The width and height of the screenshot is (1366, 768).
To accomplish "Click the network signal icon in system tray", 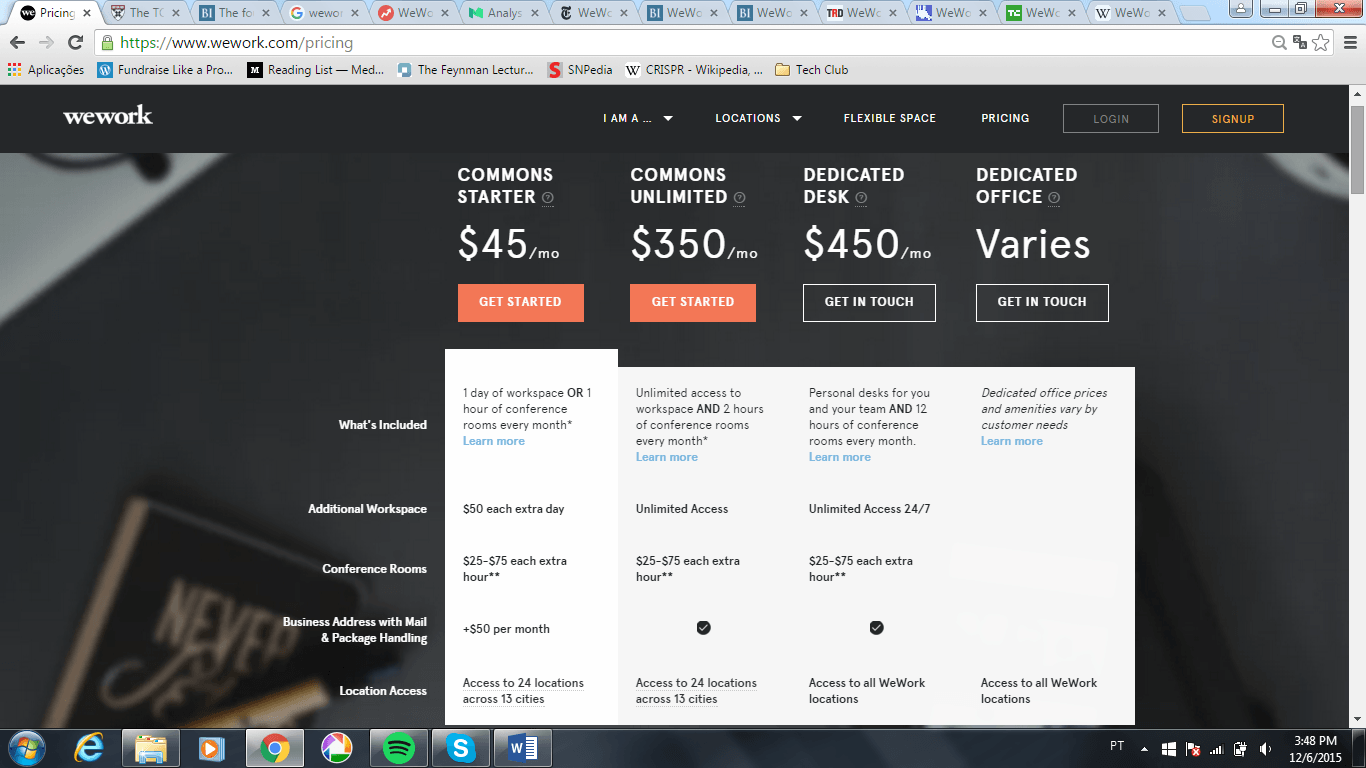I will coord(1217,748).
